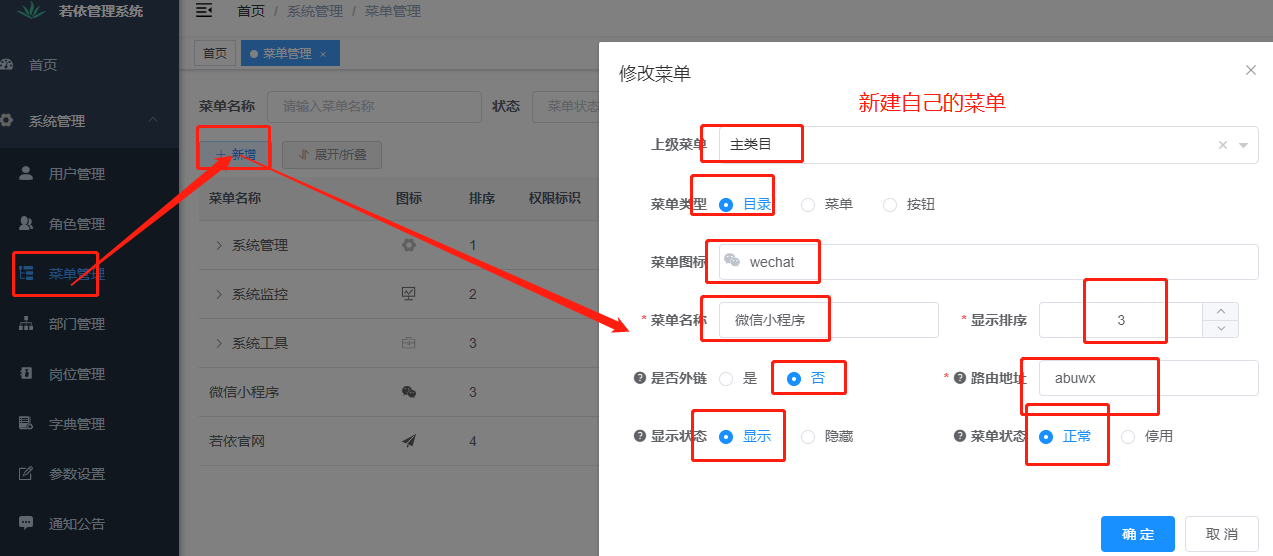The width and height of the screenshot is (1273, 556).
Task: Click the 展开/折叠 button
Action: tap(332, 155)
